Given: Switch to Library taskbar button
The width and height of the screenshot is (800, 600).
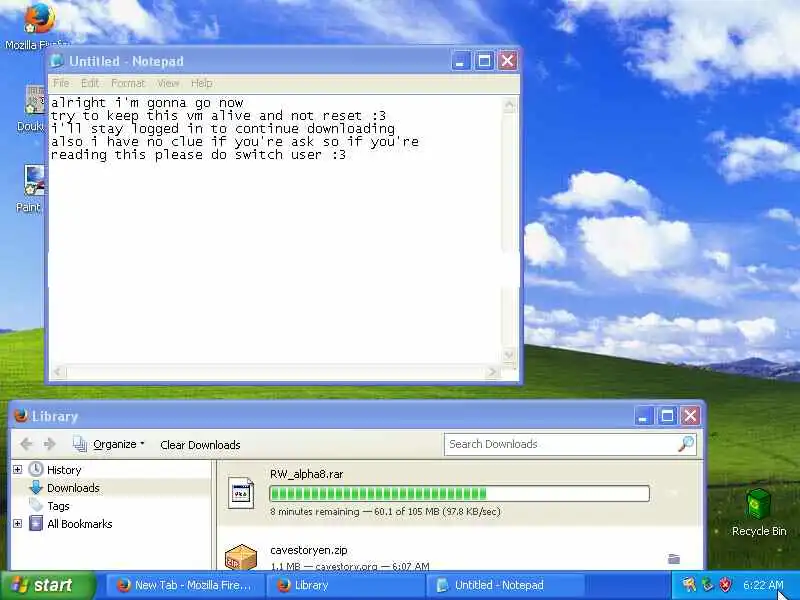Looking at the screenshot, I should (346, 585).
